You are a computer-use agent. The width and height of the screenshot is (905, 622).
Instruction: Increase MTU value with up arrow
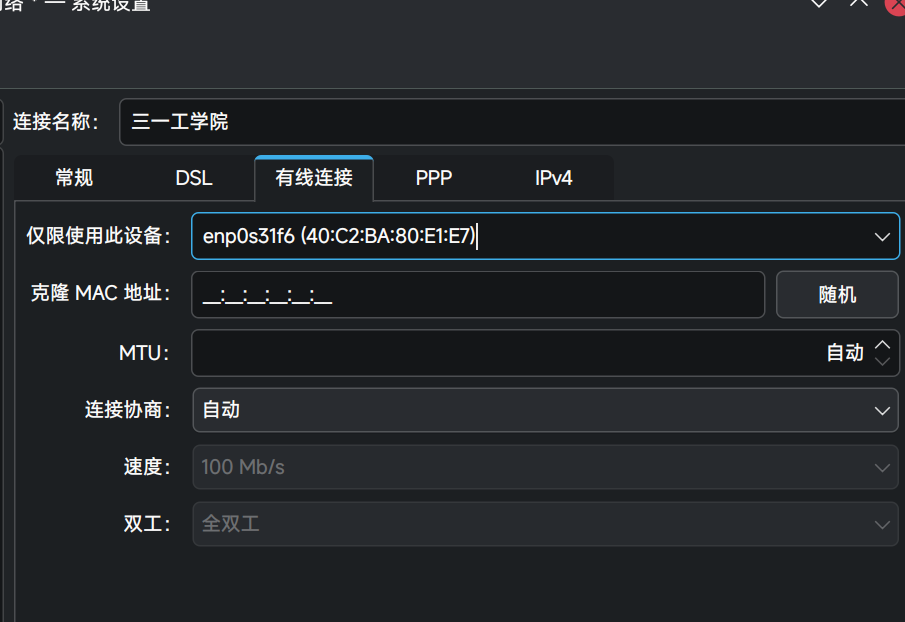(882, 344)
